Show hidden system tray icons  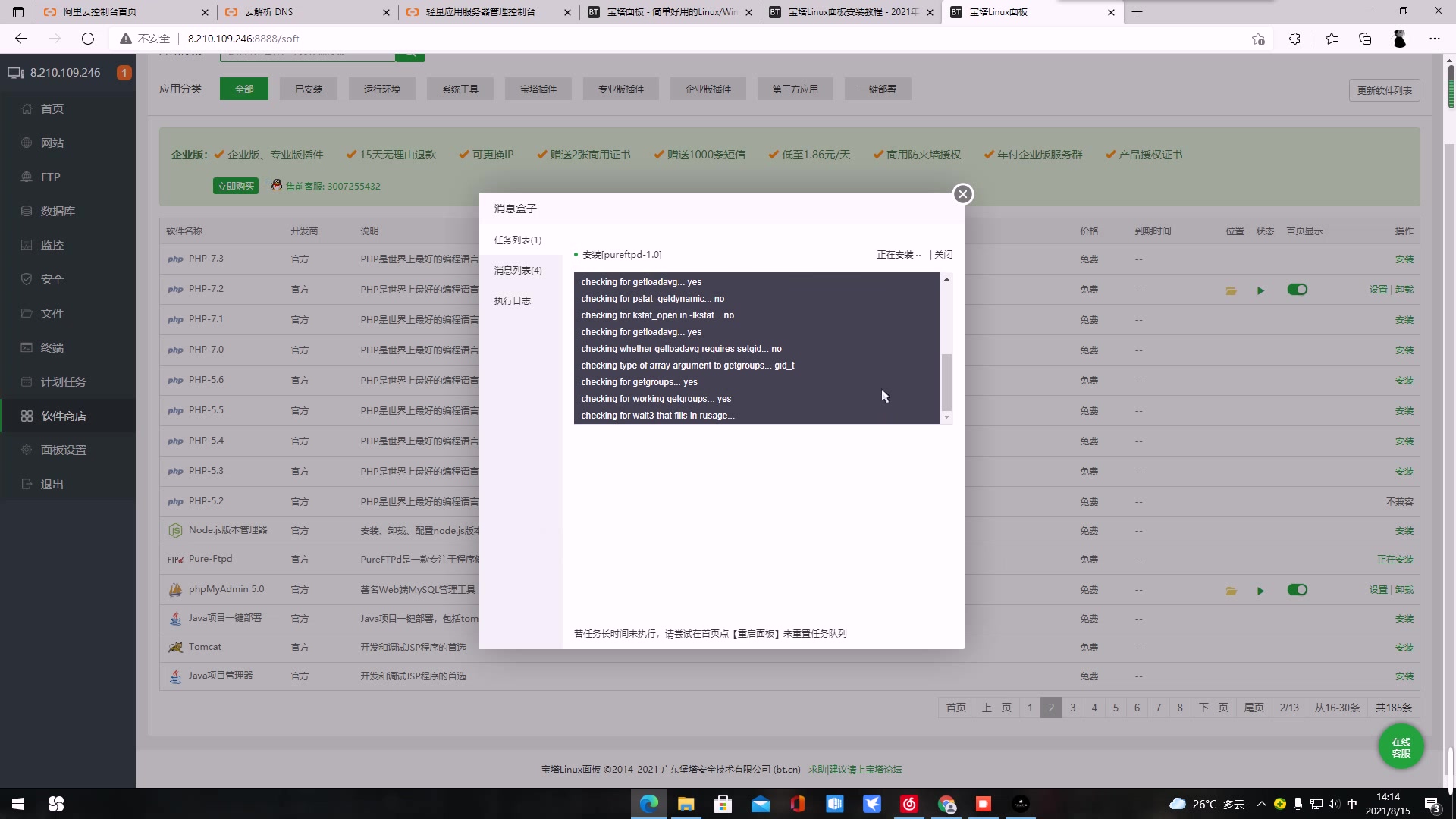point(1262,804)
